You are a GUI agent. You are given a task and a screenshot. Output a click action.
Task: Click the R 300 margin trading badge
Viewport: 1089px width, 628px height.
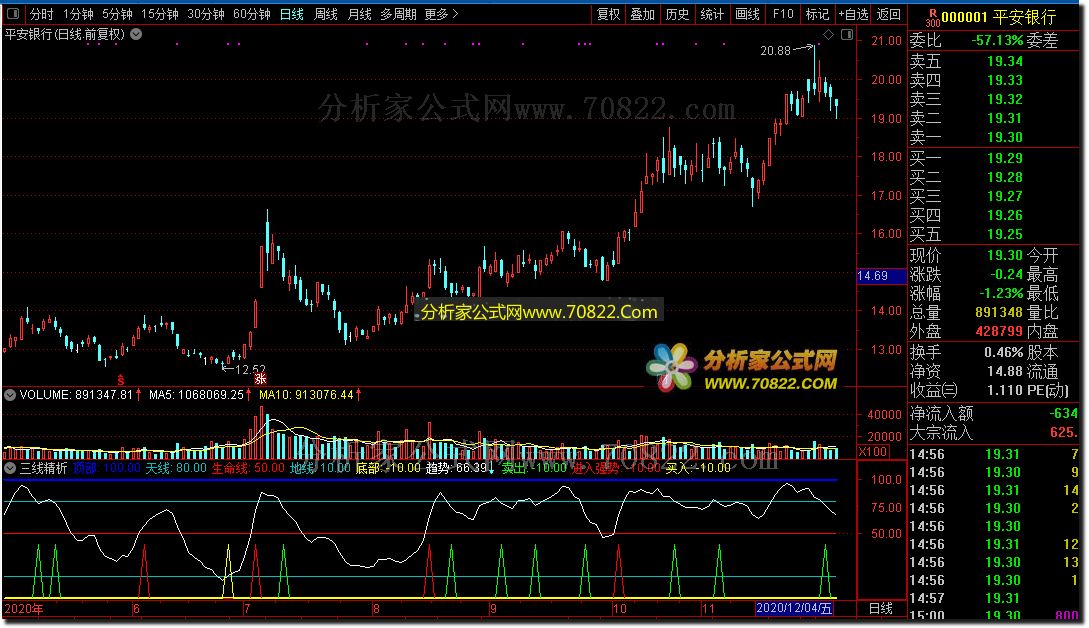point(932,18)
